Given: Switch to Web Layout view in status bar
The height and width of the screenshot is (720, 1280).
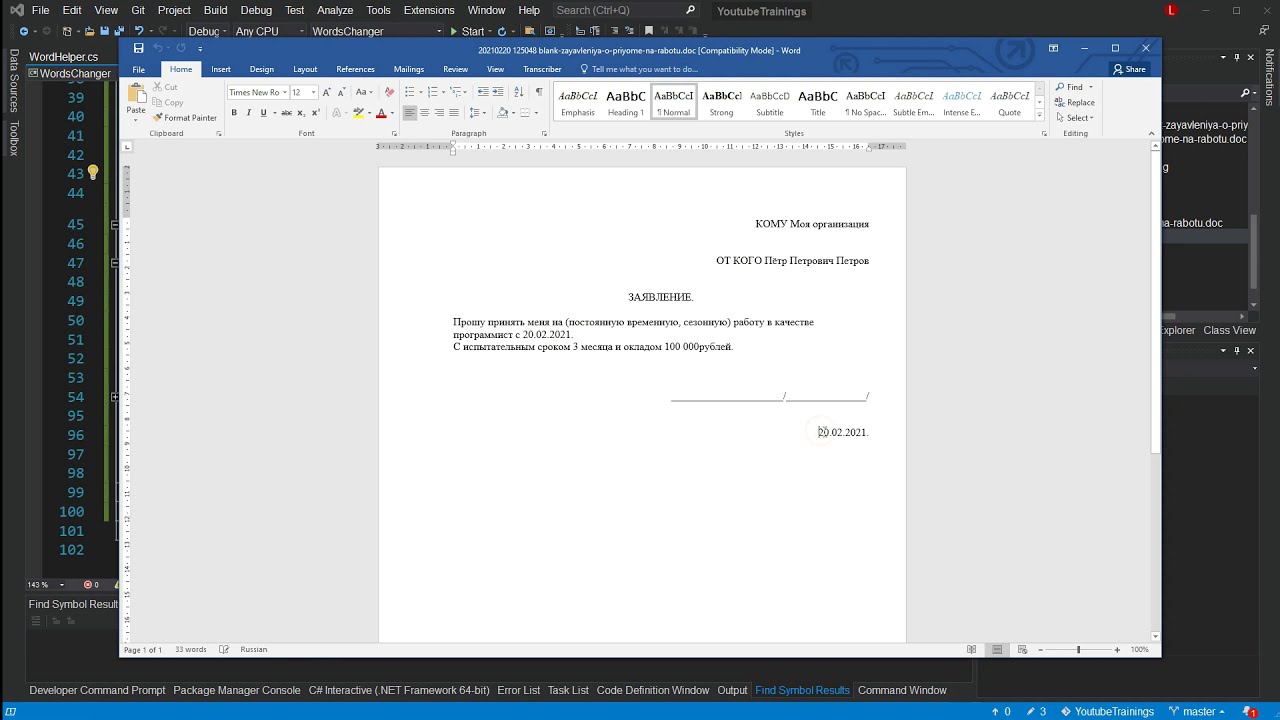Looking at the screenshot, I should 1022,650.
